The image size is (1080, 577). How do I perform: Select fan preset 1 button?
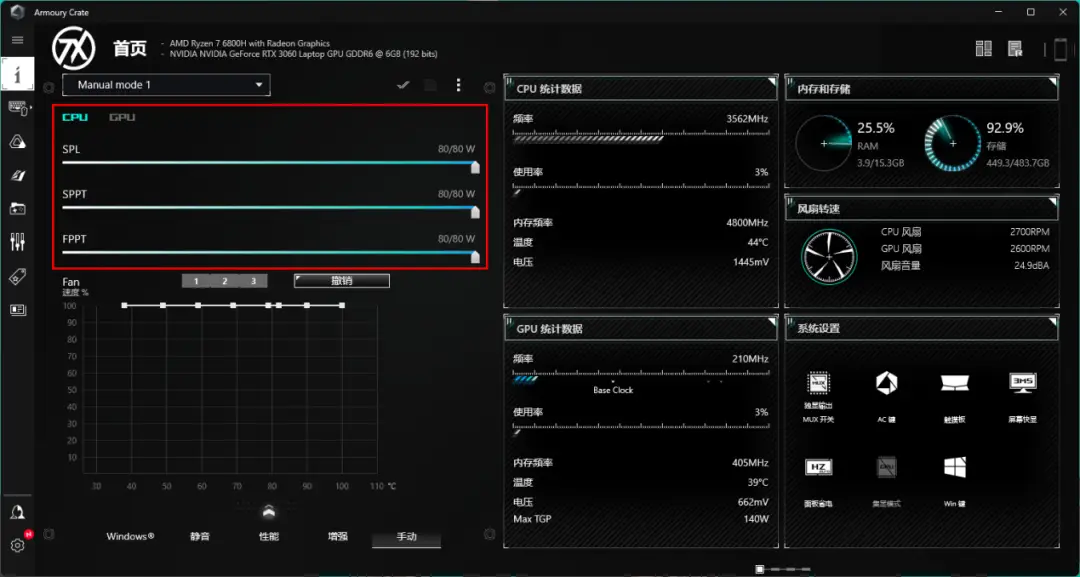click(x=196, y=281)
